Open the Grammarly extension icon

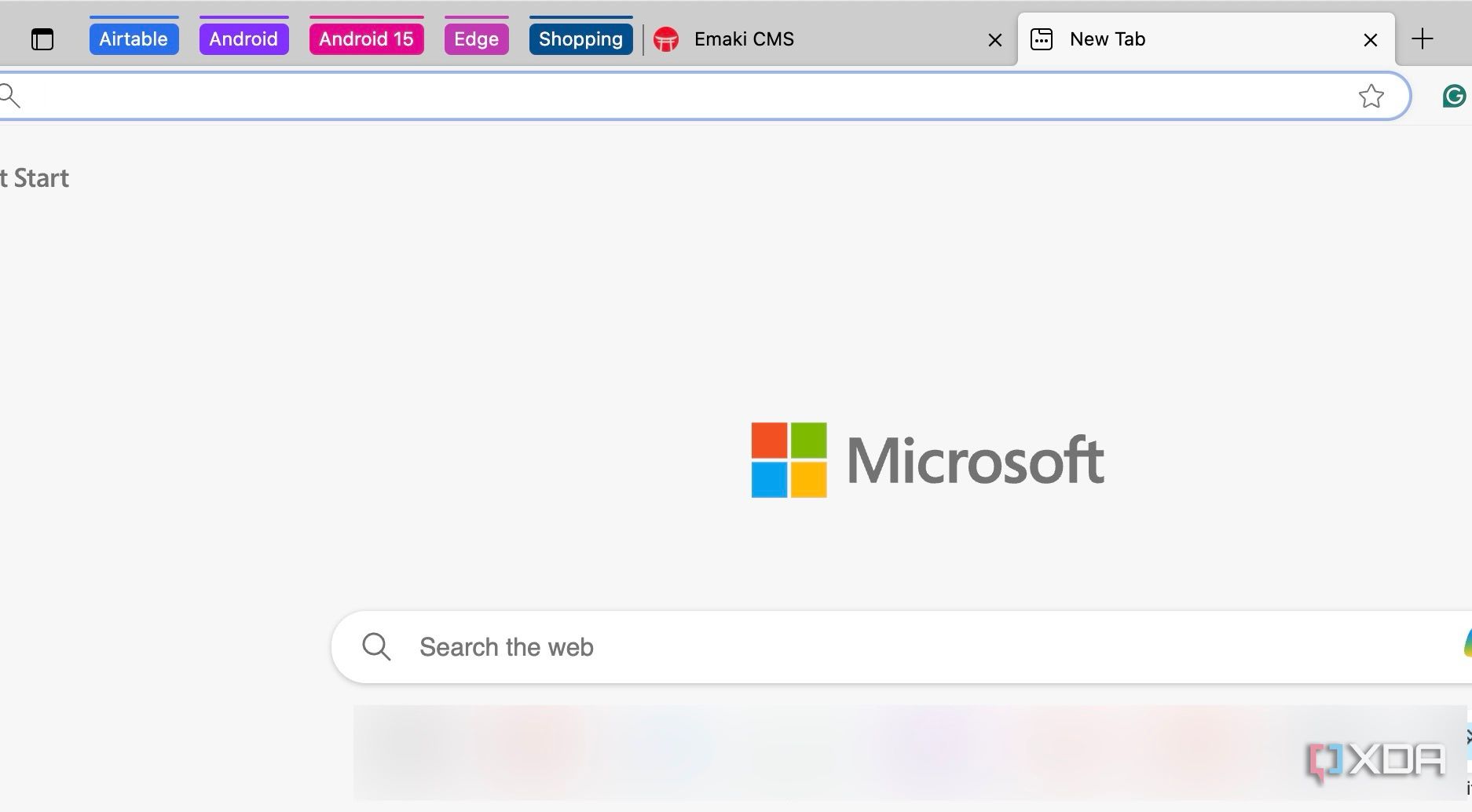1455,96
